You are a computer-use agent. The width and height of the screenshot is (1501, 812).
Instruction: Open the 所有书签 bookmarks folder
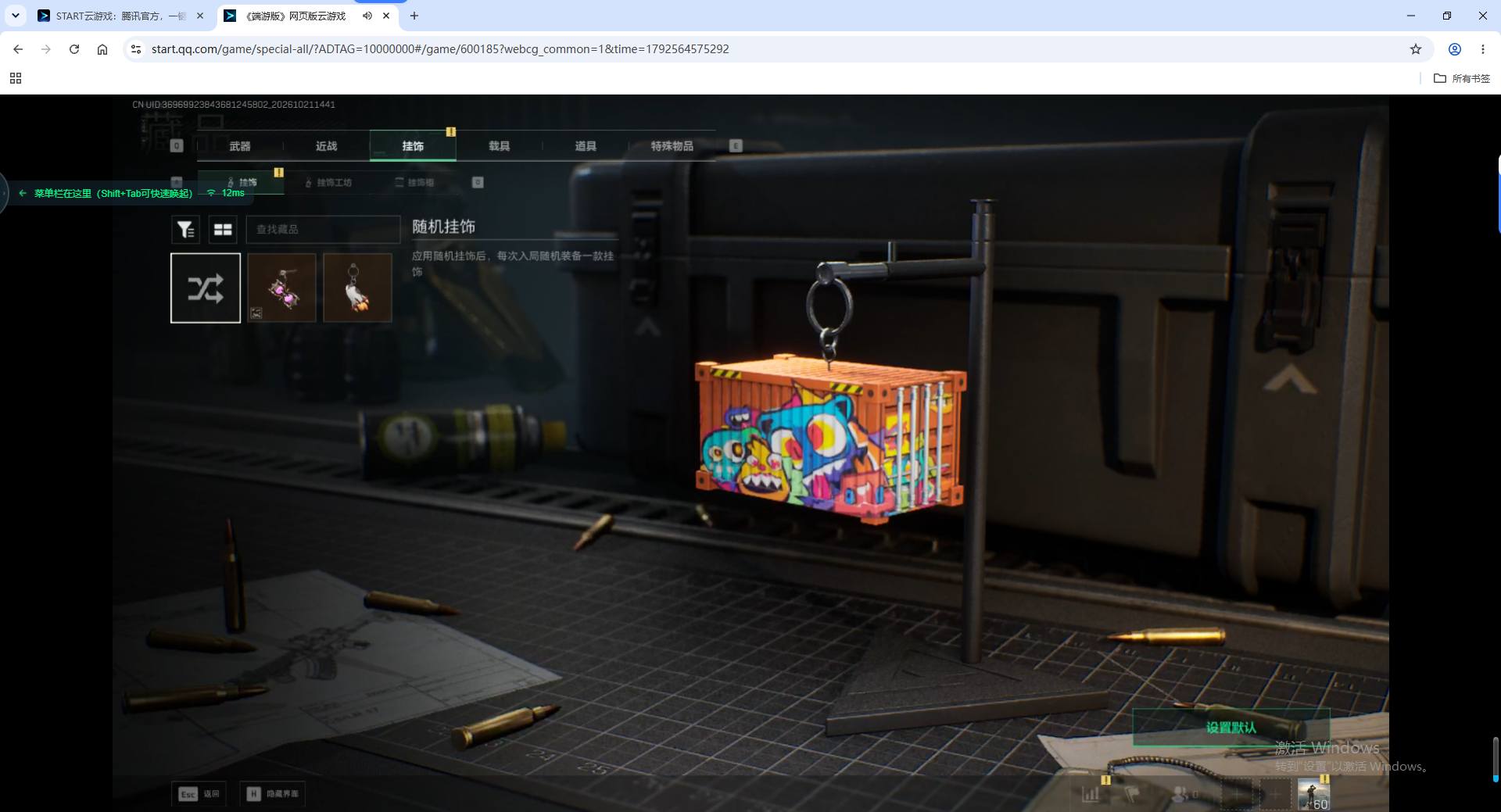(1462, 78)
